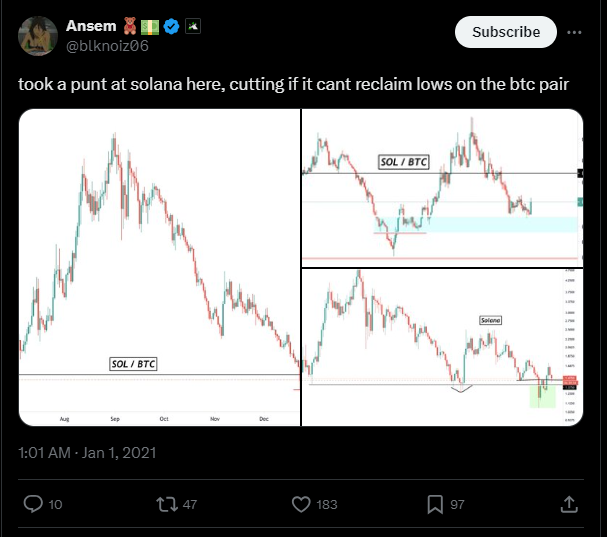Viewport: 607px width, 537px height.
Task: Open the large left SOL / BTC chart image
Action: coord(159,267)
